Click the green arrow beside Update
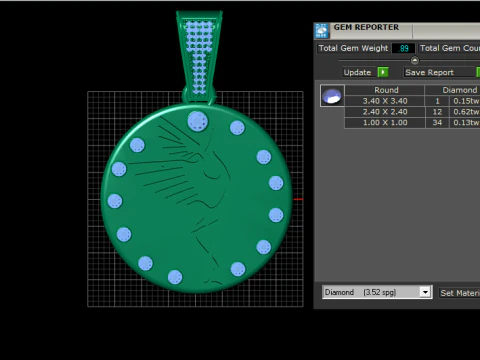This screenshot has height=360, width=480. click(x=383, y=72)
